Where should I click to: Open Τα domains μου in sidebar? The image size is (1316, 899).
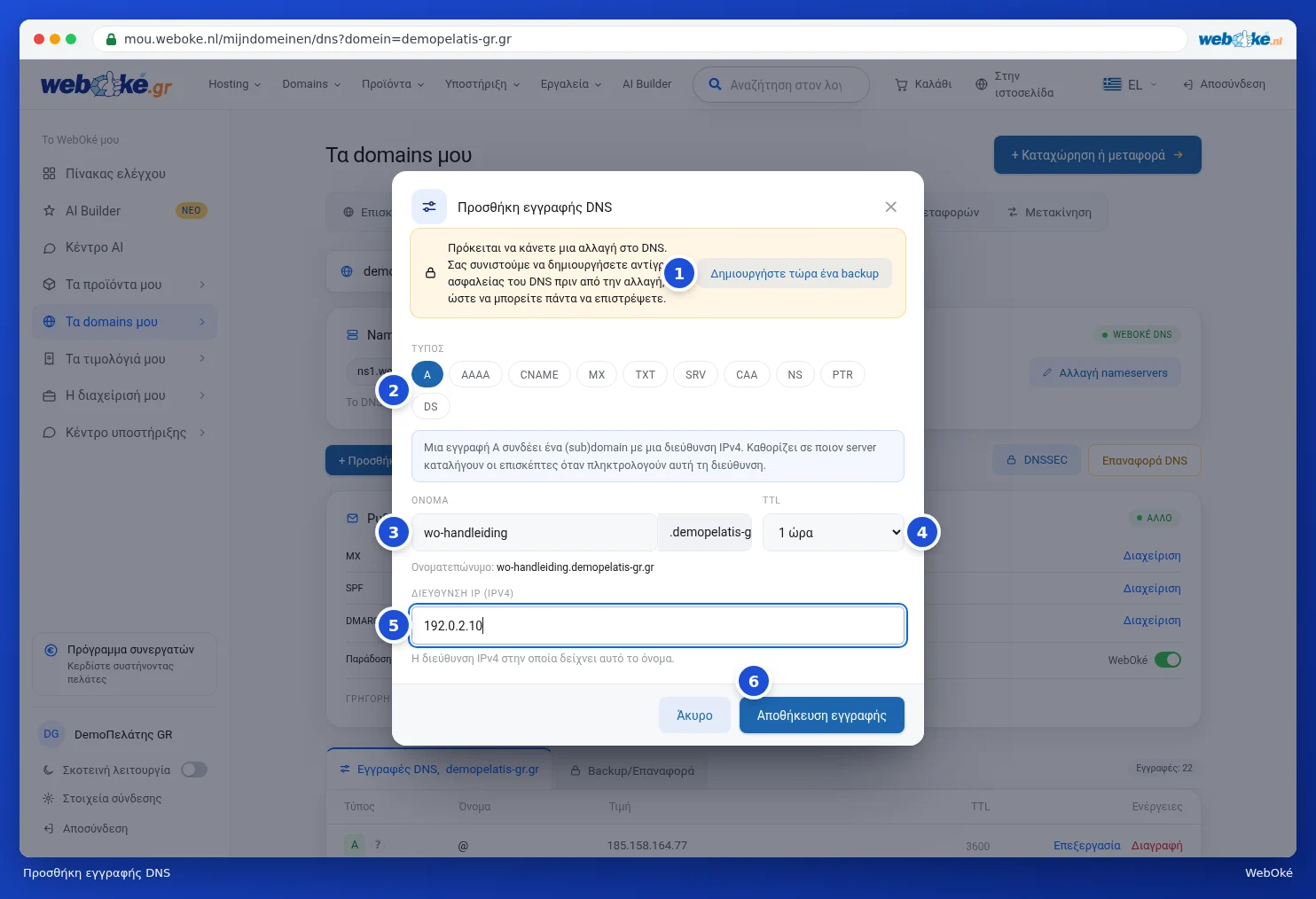[124, 322]
